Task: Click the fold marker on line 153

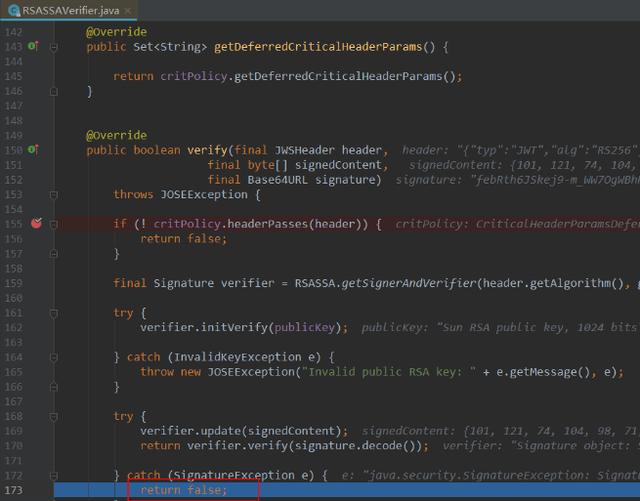Action: tap(55, 195)
